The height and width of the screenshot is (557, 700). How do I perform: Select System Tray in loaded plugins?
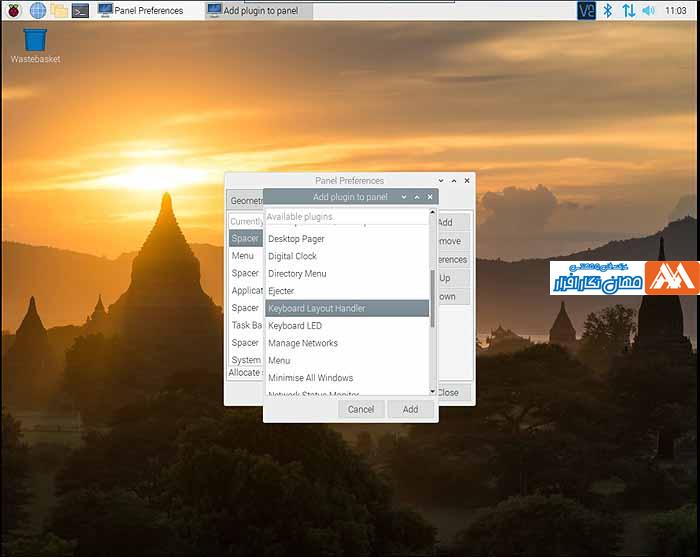246,360
